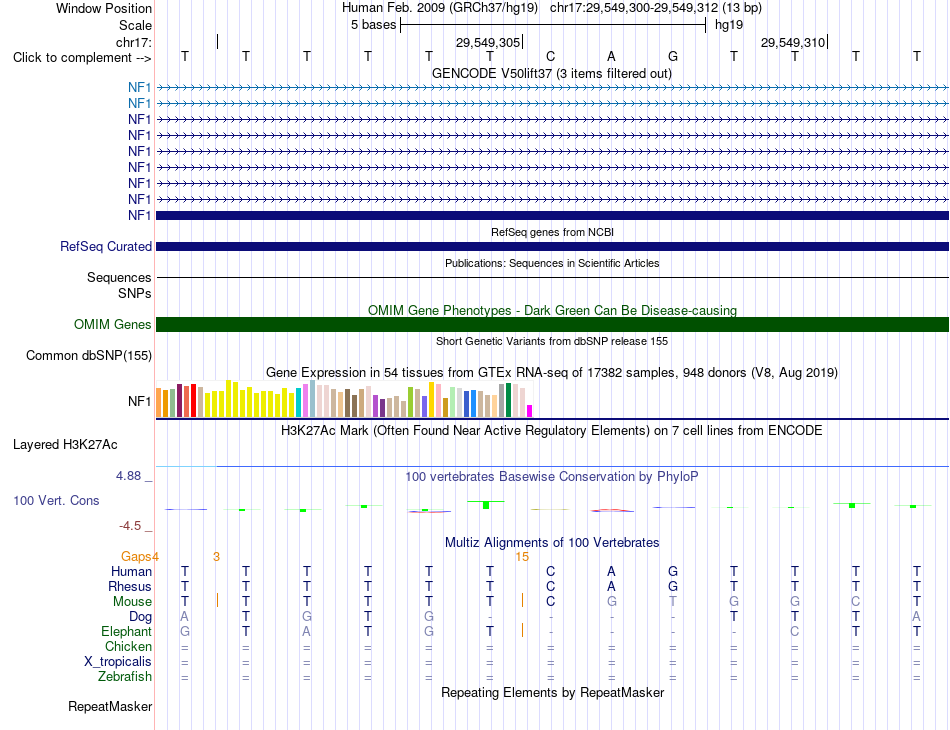Click the 'Common dbSNP(155)' track label
Image resolution: width=950 pixels, height=730 pixels.
point(88,355)
